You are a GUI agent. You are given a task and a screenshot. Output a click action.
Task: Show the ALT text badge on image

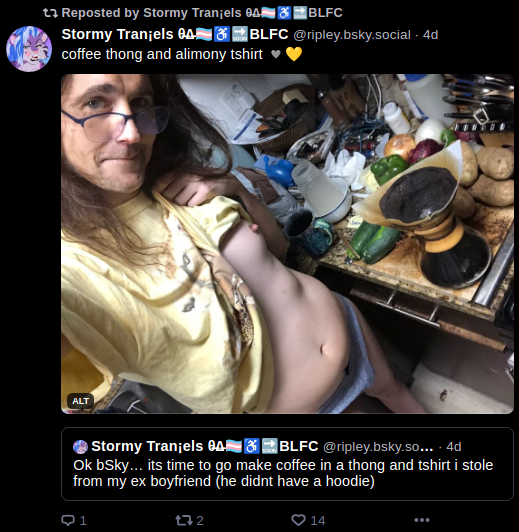click(x=80, y=401)
